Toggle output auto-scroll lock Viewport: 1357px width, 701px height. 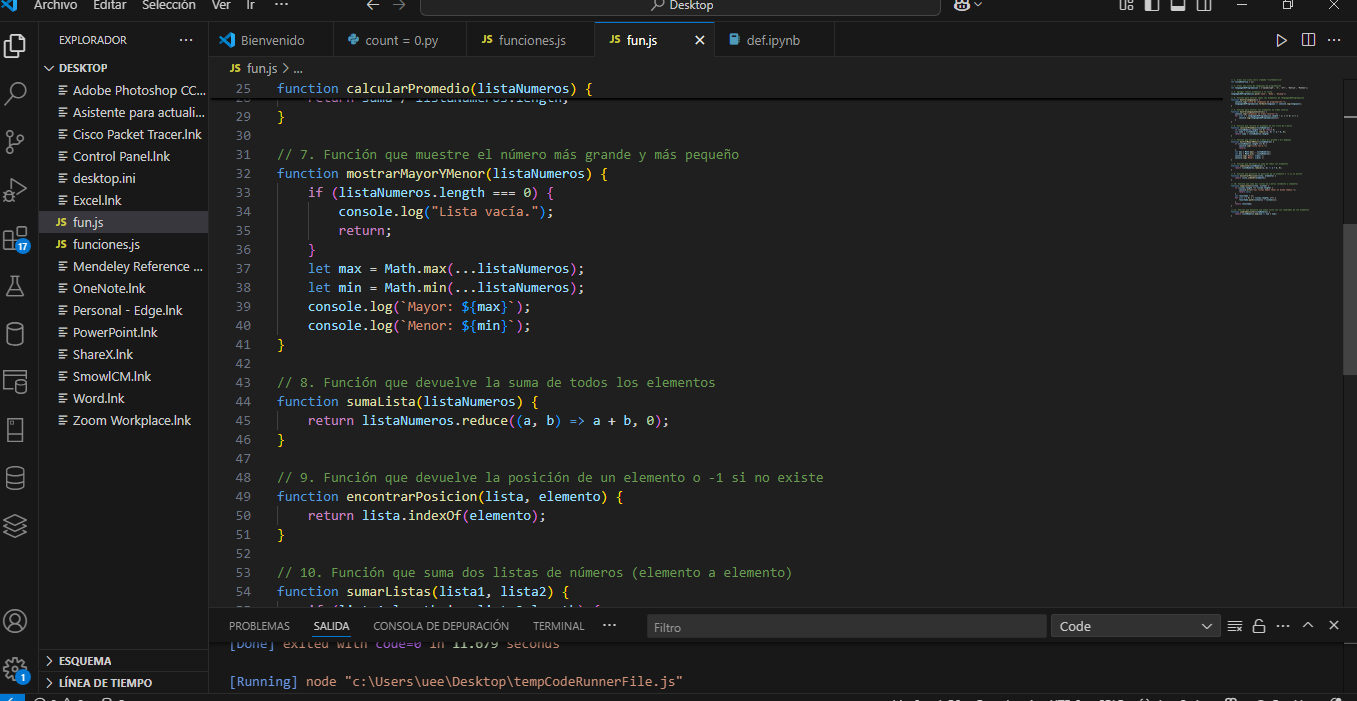pyautogui.click(x=1259, y=626)
